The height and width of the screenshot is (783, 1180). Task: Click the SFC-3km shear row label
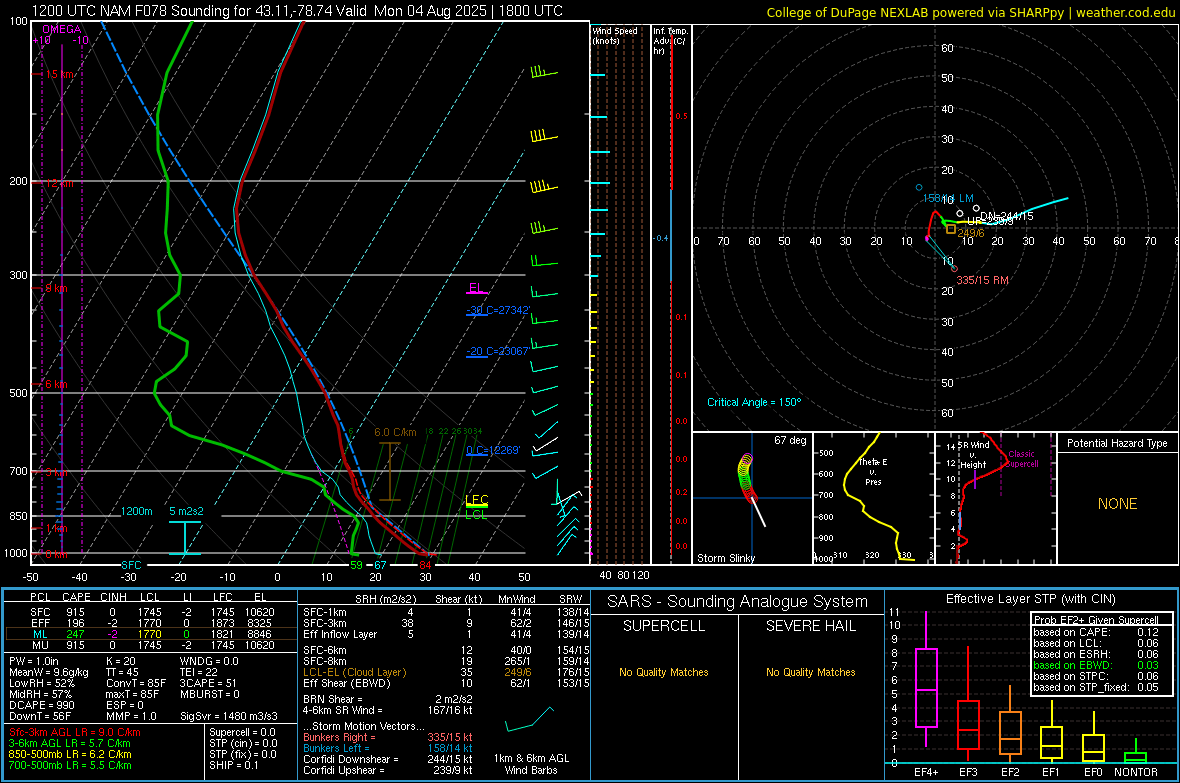tap(325, 623)
